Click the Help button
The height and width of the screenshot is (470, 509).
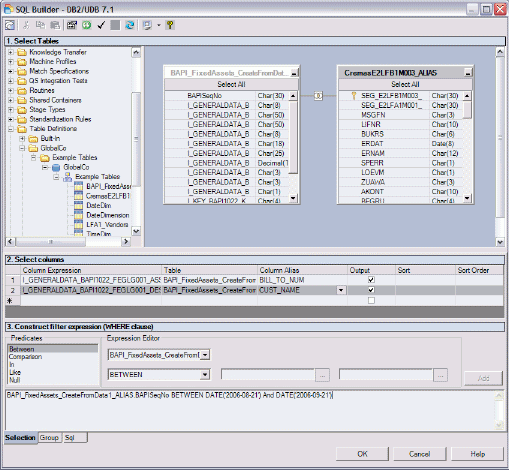[x=477, y=454]
